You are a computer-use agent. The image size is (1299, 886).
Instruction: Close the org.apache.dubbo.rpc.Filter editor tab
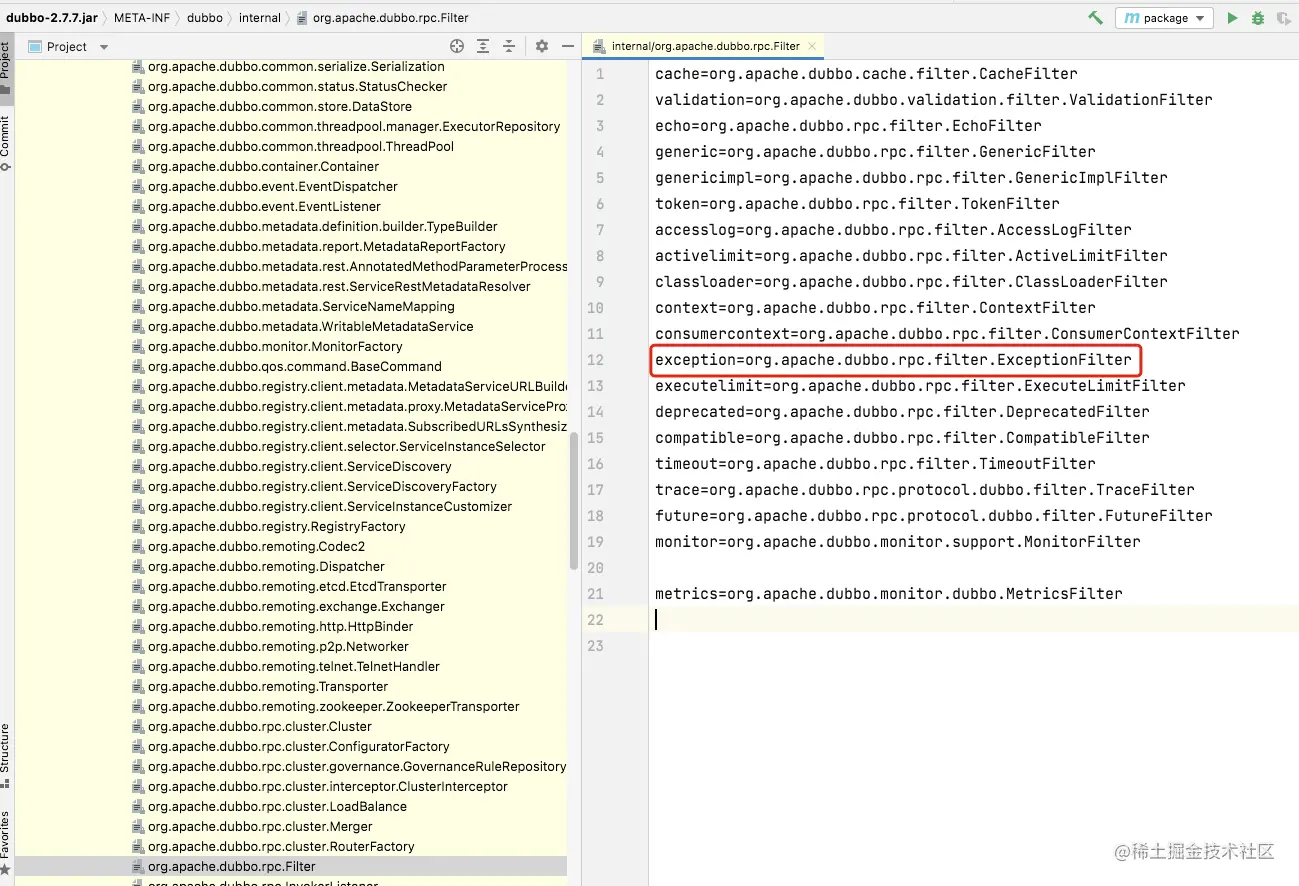(x=812, y=46)
